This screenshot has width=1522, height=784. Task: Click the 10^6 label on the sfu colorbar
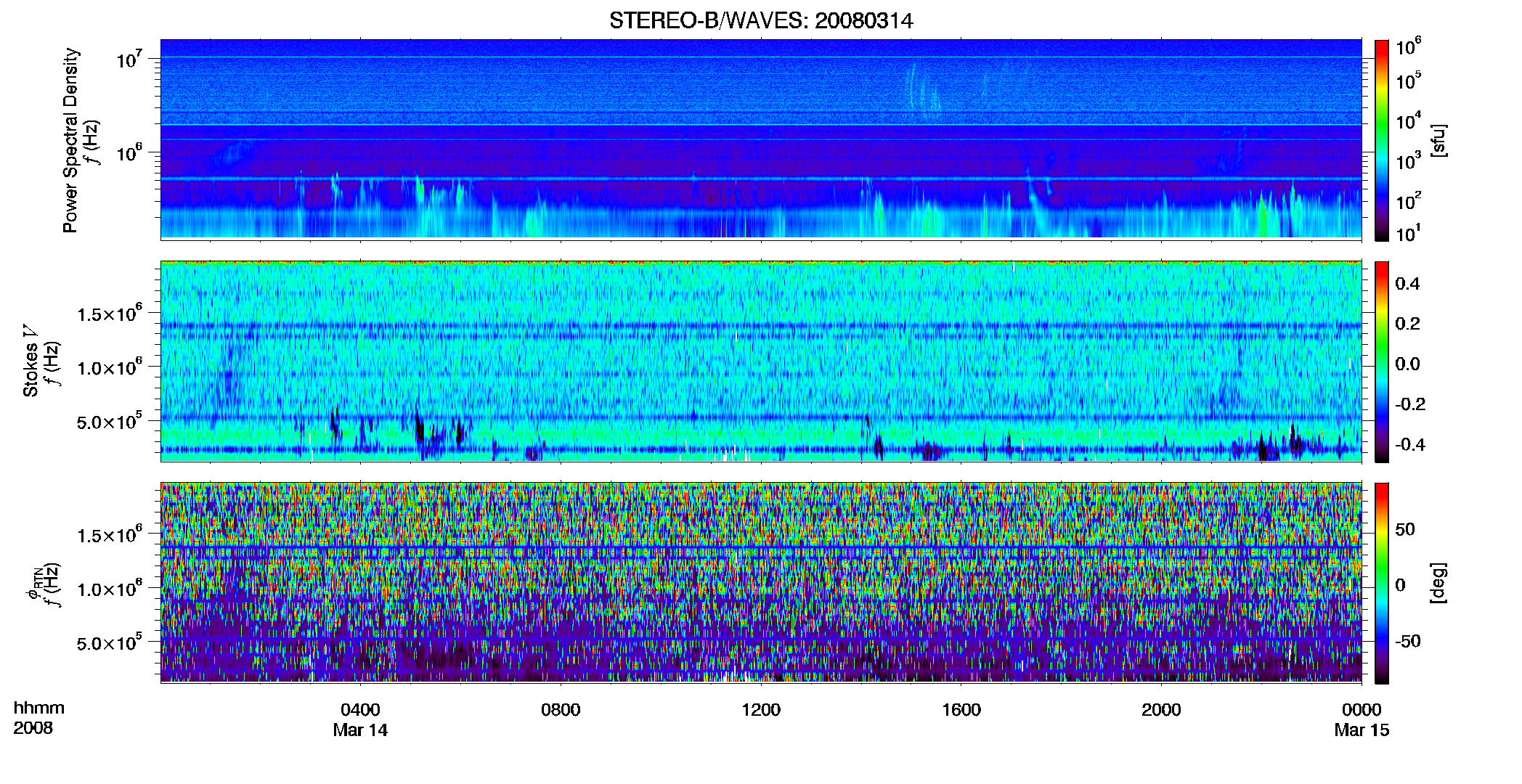pyautogui.click(x=1409, y=47)
